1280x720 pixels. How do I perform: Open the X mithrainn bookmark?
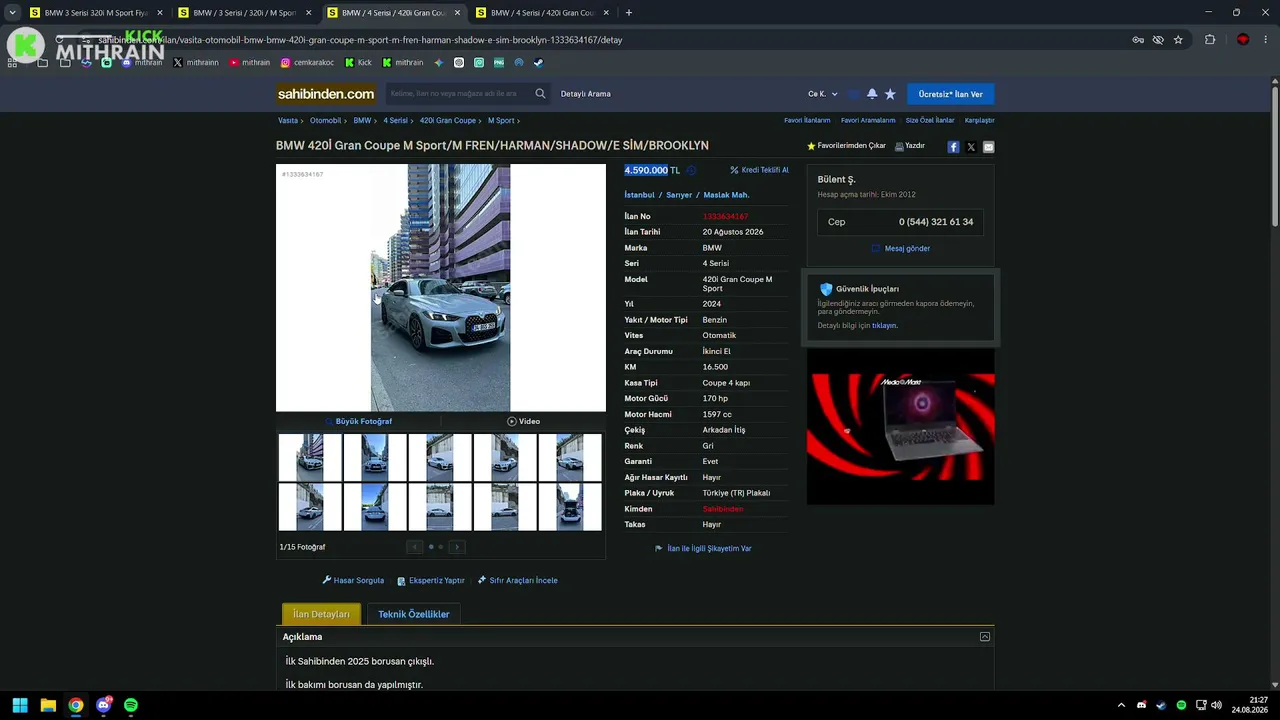(x=195, y=62)
